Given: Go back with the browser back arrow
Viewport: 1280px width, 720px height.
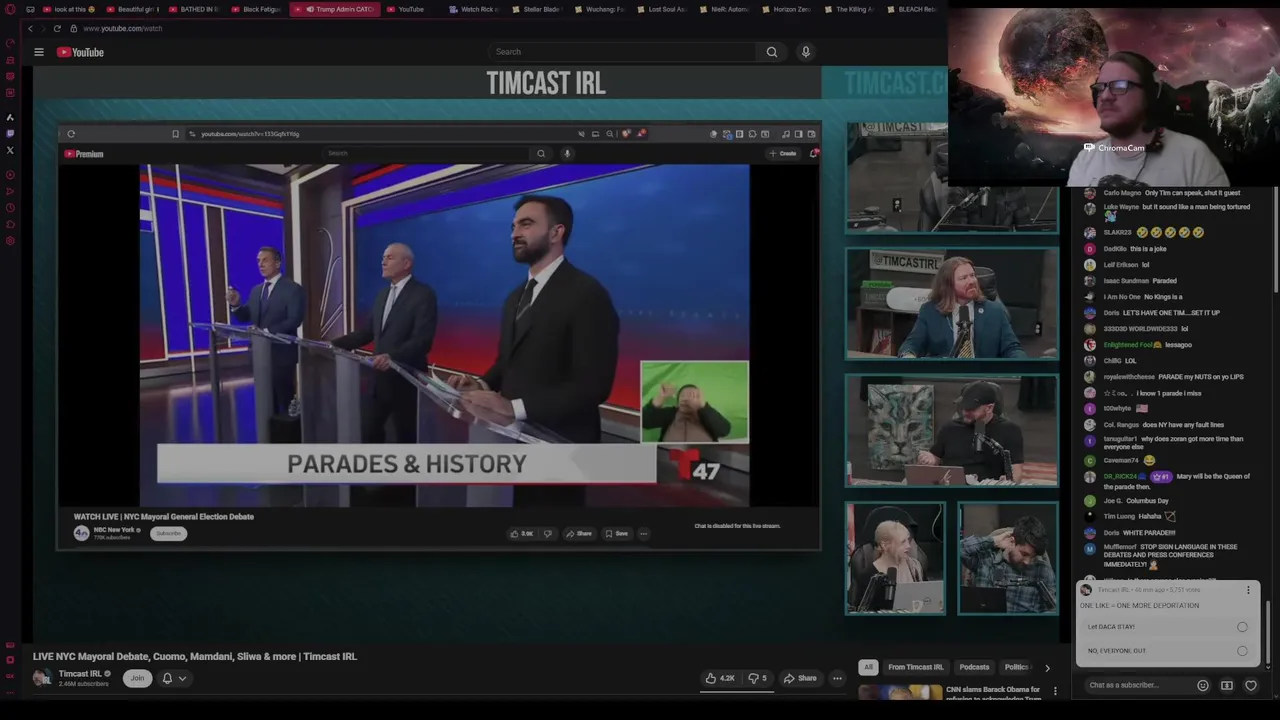Looking at the screenshot, I should point(30,28).
